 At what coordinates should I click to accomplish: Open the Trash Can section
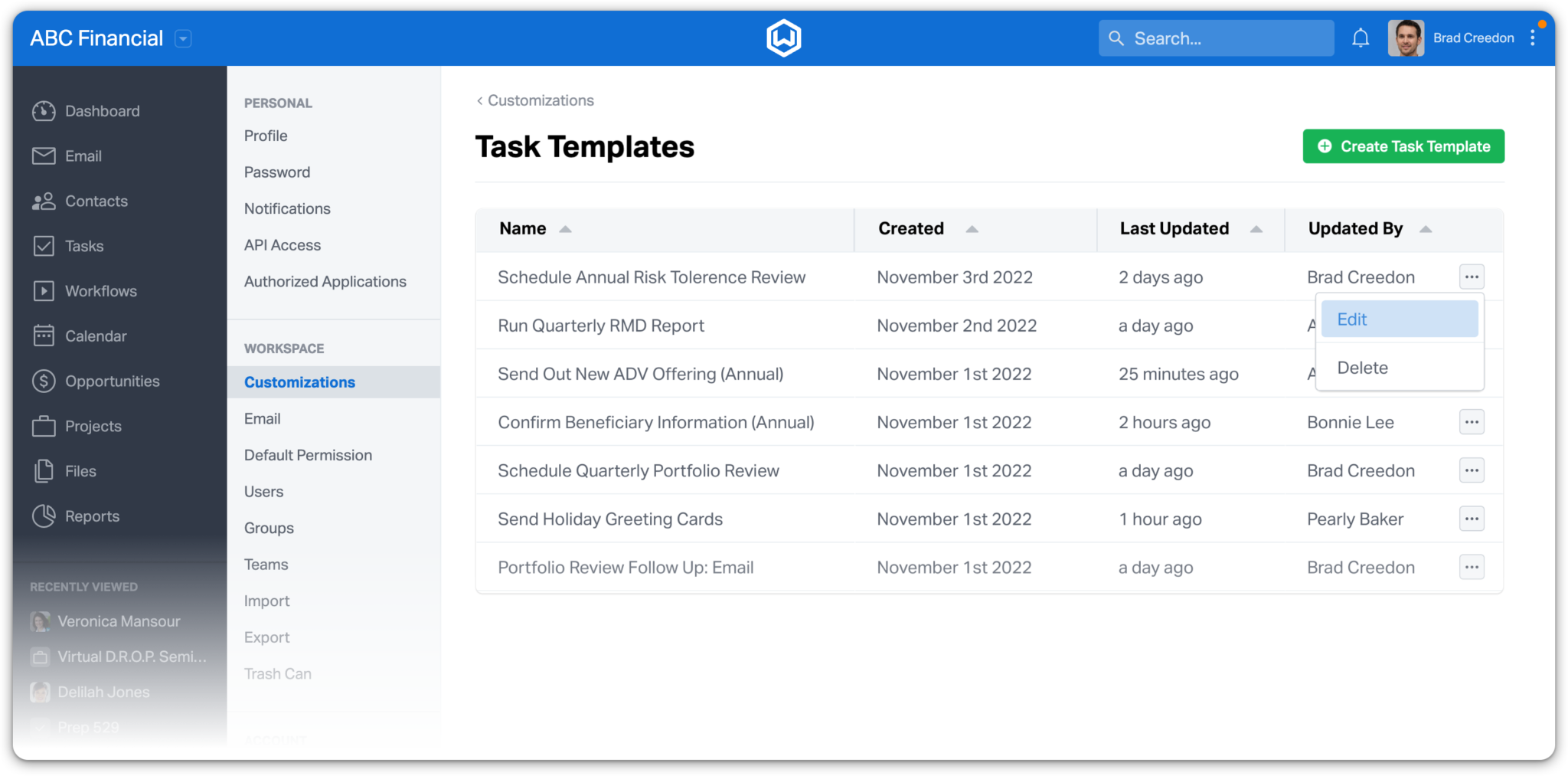277,673
